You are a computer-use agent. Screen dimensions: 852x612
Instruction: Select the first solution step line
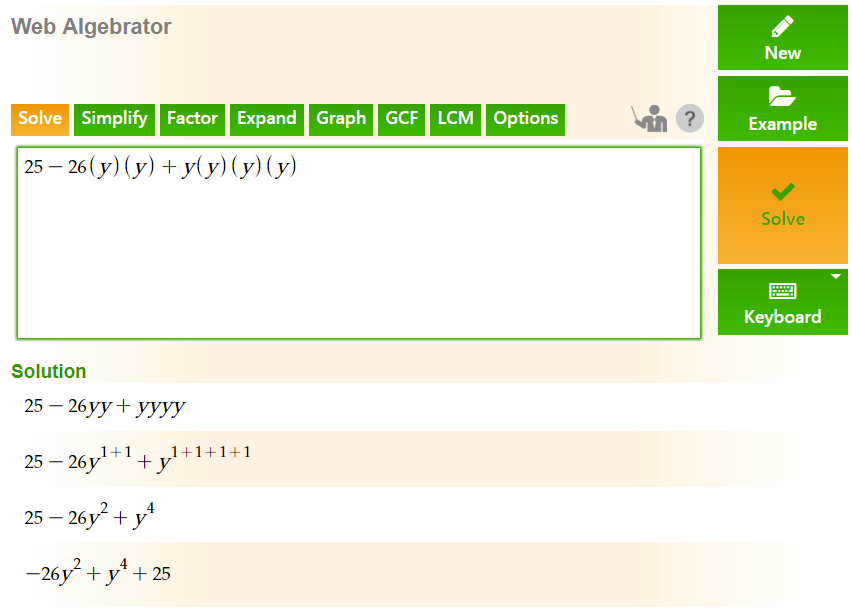(x=105, y=407)
